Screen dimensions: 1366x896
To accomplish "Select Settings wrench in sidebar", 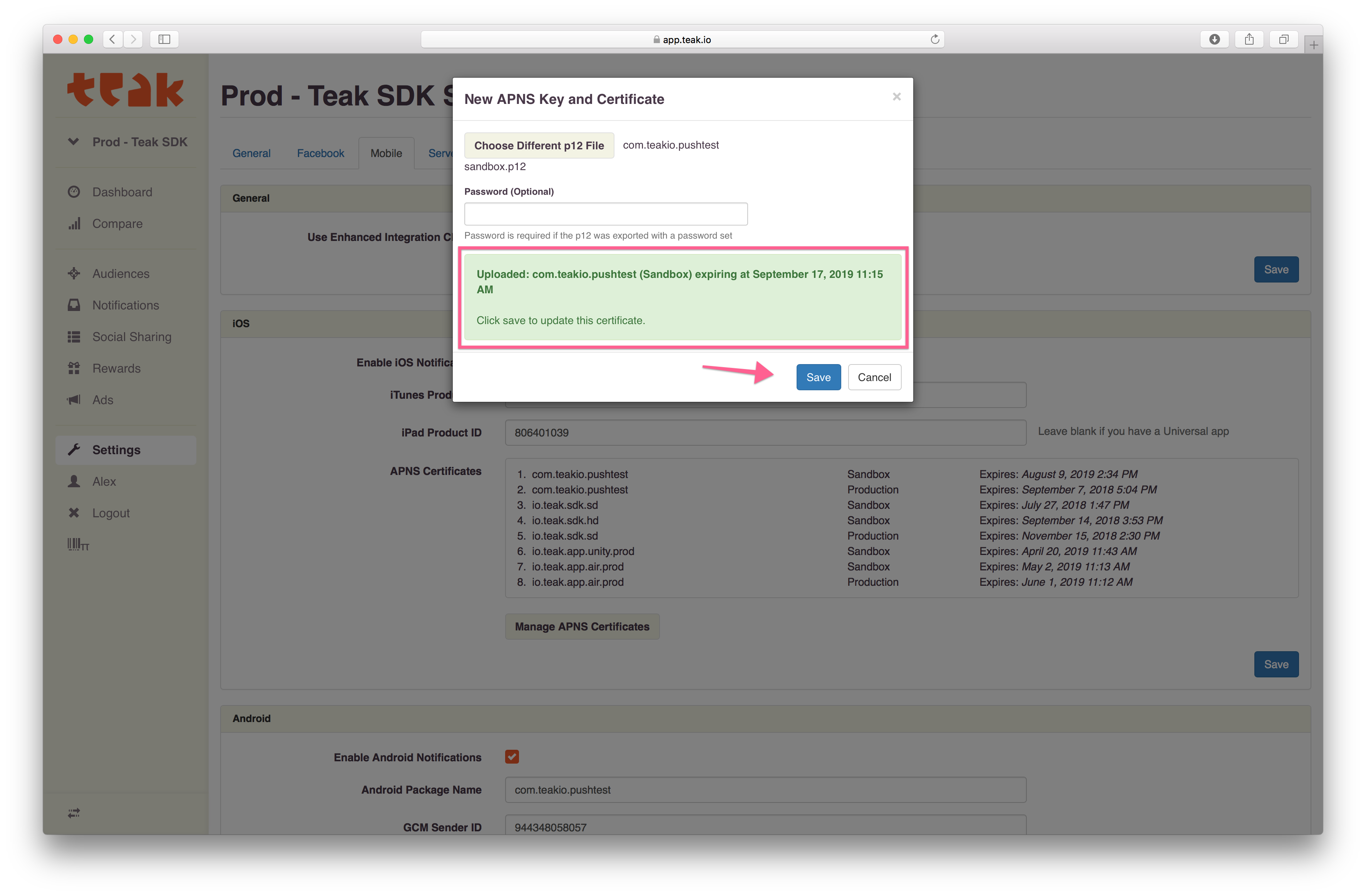I will (126, 450).
